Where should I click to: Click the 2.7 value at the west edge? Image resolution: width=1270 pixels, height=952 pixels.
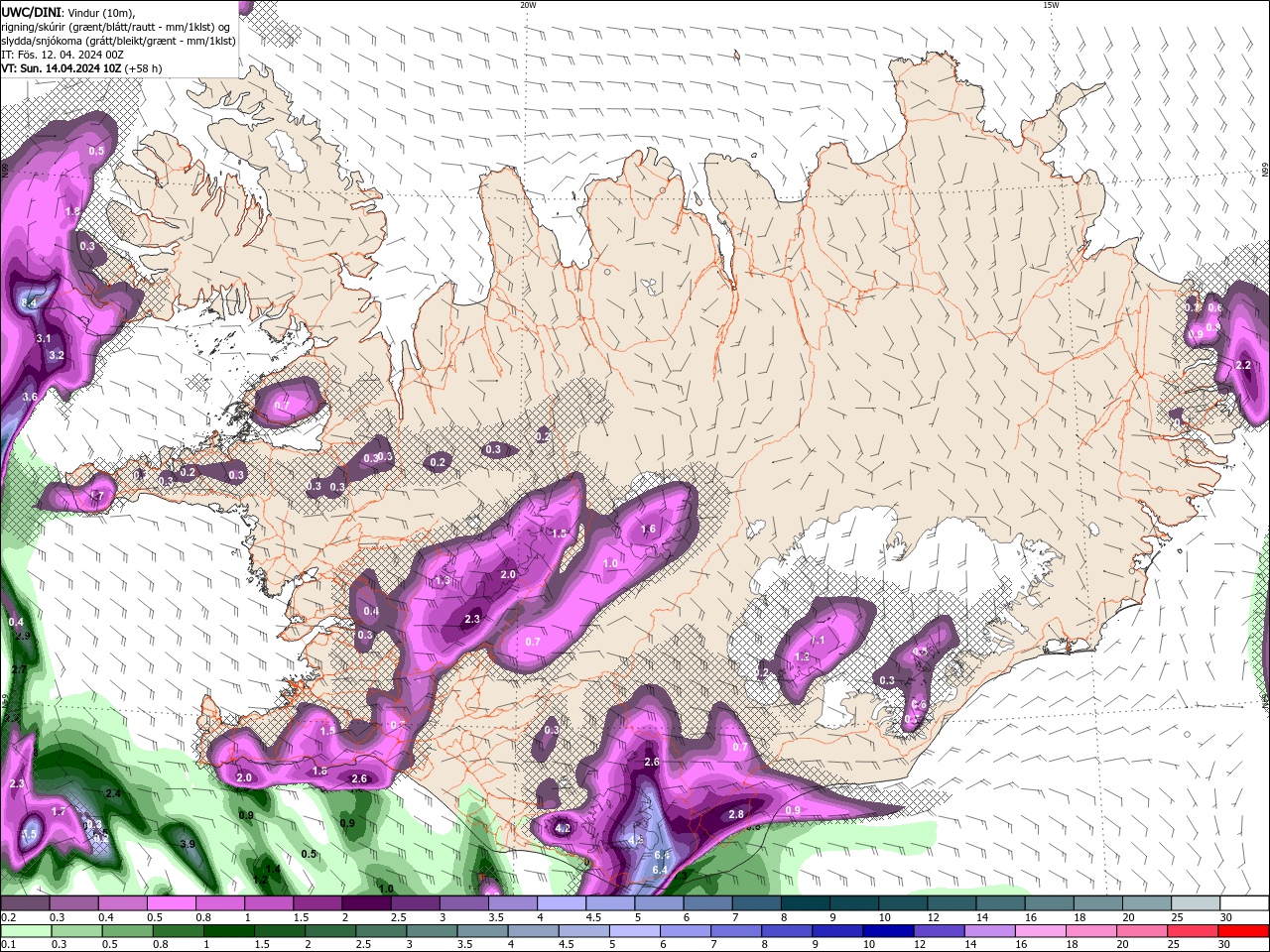tap(18, 670)
